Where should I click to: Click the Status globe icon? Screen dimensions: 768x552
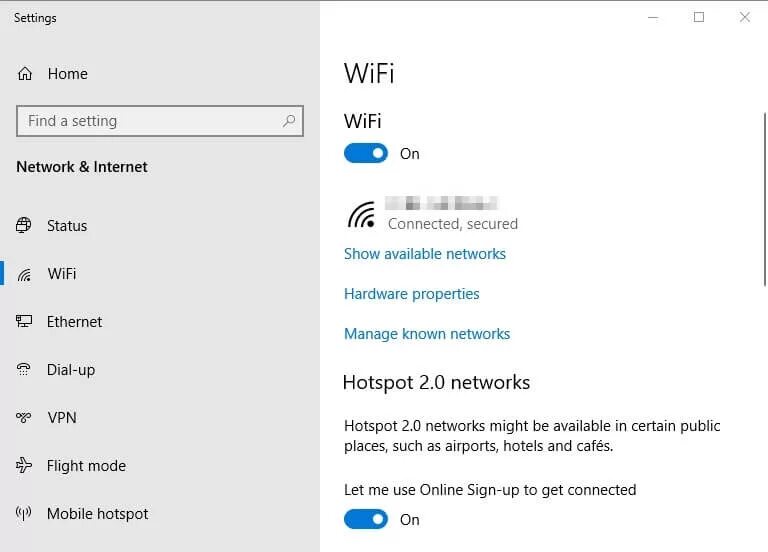click(24, 225)
